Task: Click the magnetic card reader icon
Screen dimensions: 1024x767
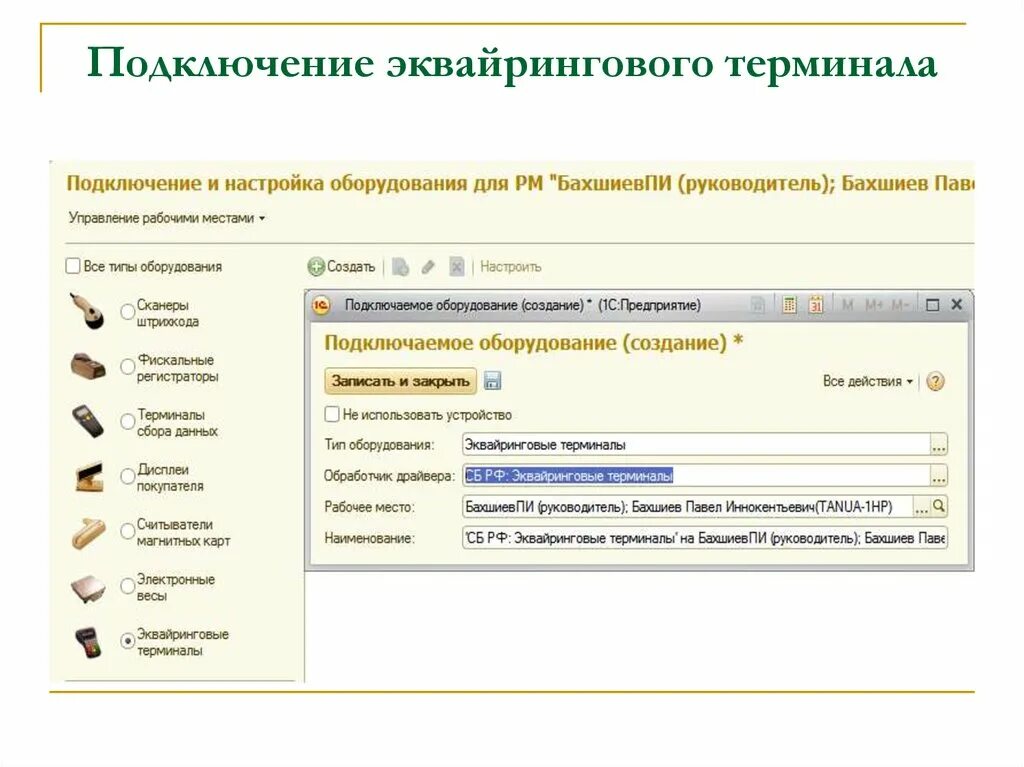Action: 88,532
